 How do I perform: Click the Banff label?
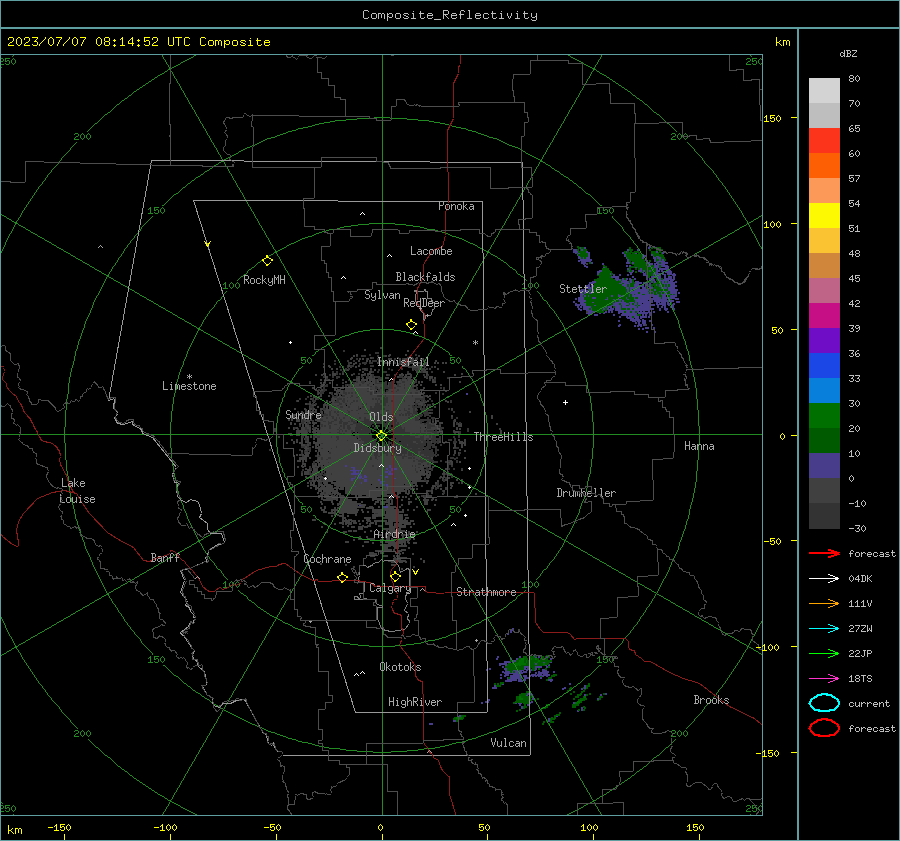(x=165, y=557)
